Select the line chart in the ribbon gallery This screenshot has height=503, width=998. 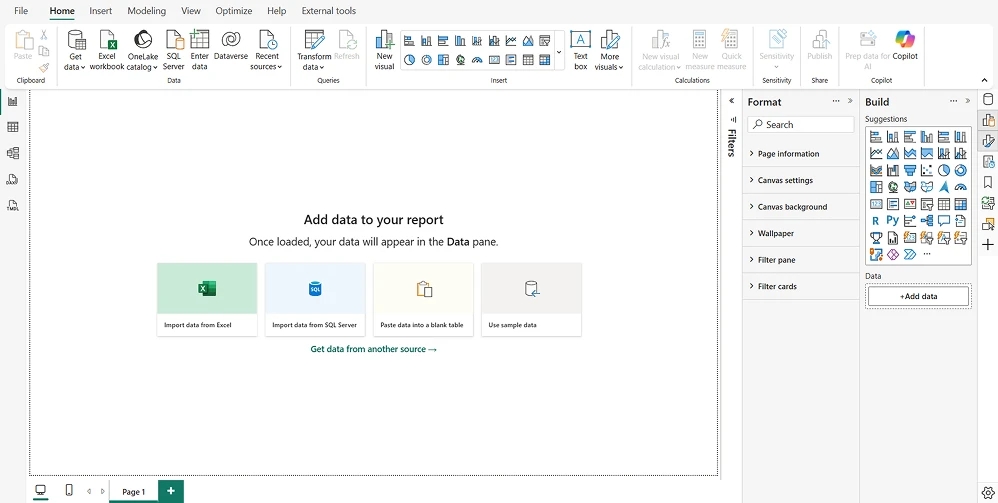pyautogui.click(x=511, y=41)
